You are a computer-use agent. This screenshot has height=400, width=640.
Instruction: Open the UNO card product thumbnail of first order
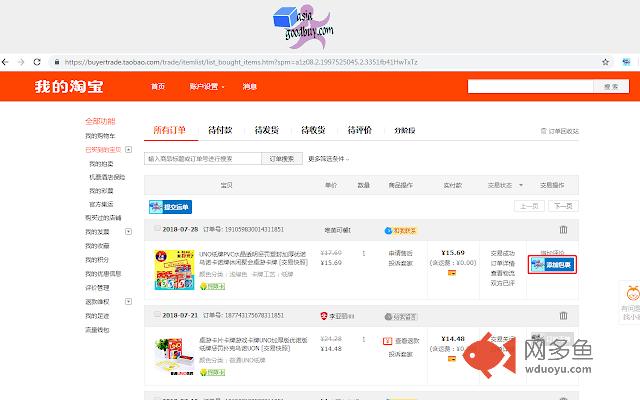[x=174, y=270]
